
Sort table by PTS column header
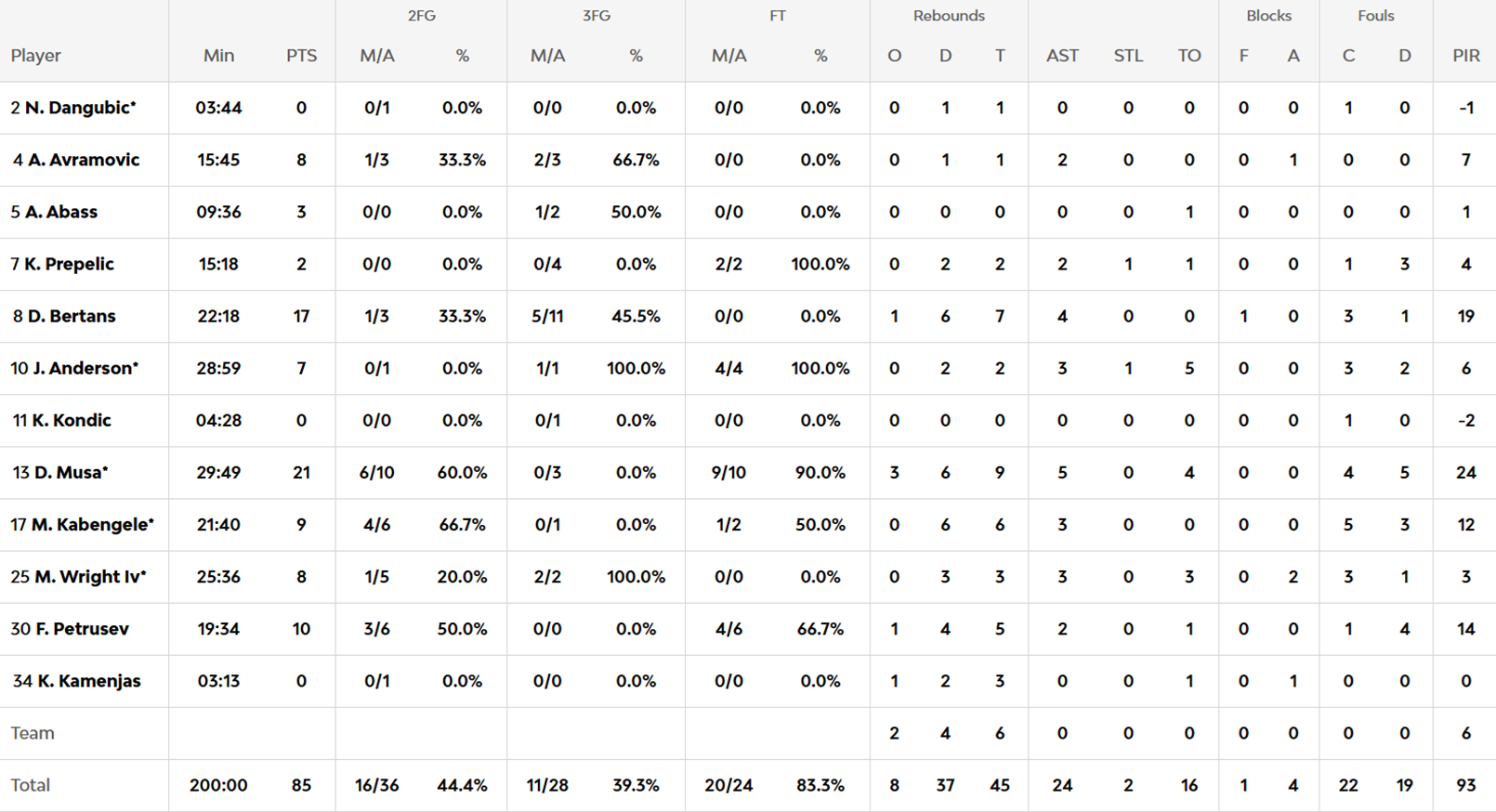pyautogui.click(x=301, y=56)
